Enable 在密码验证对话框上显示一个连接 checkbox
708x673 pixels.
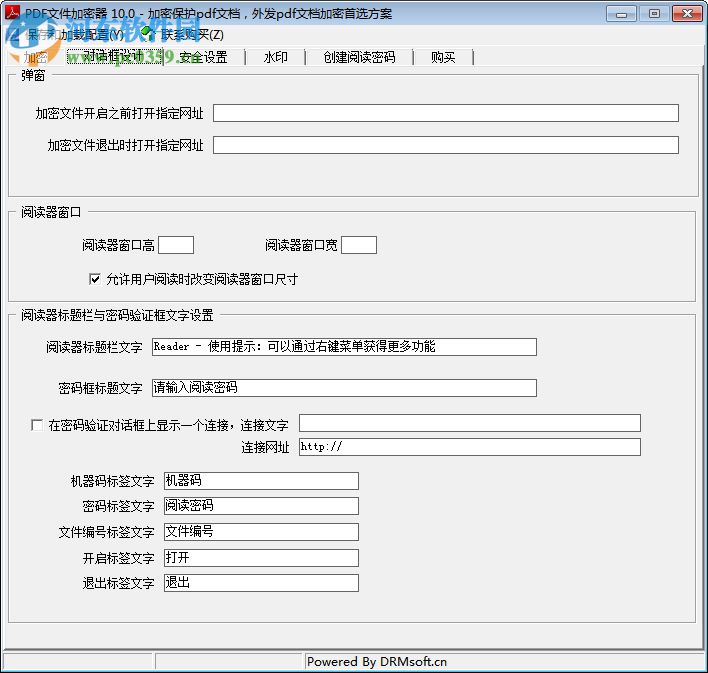coord(37,425)
